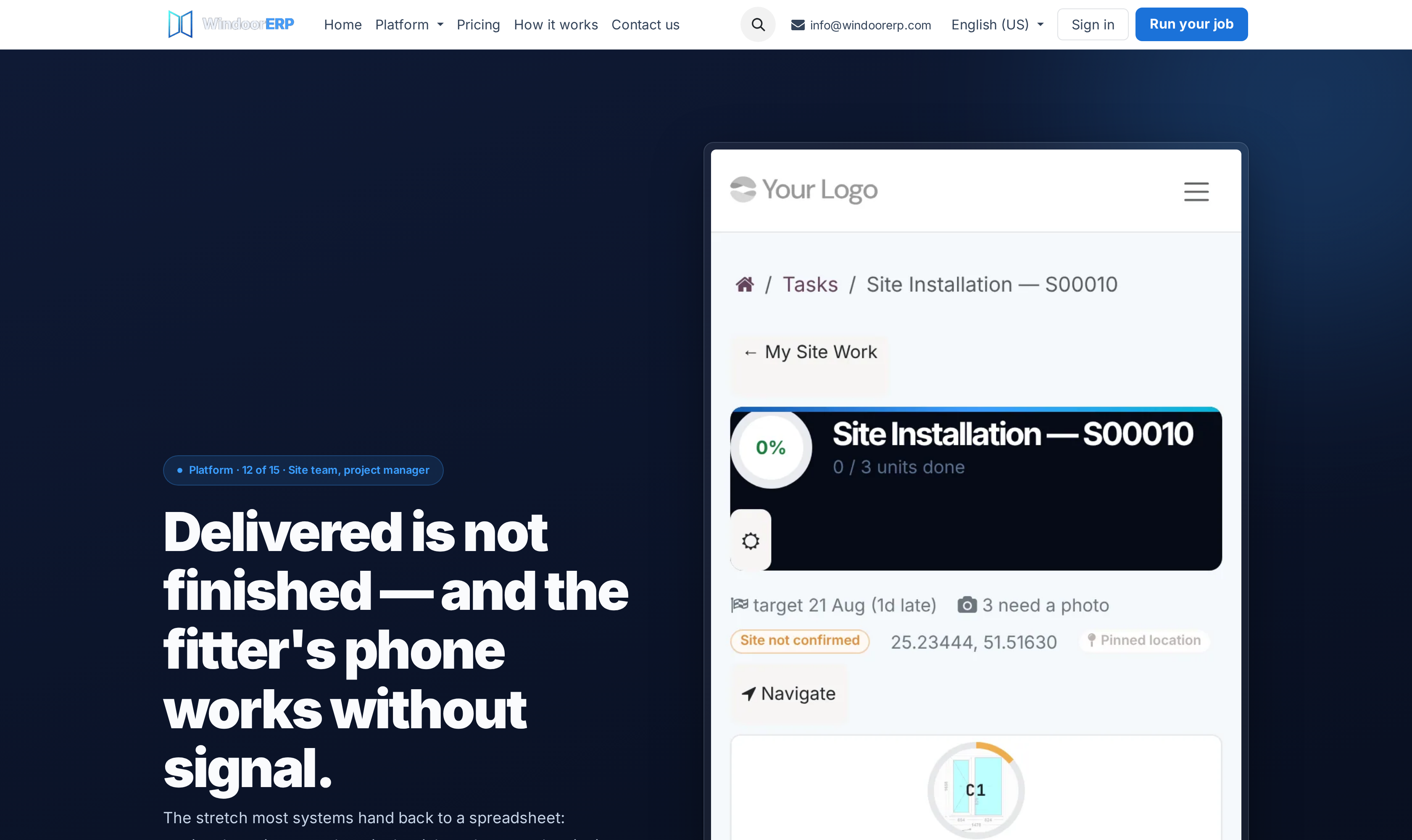This screenshot has width=1412, height=840.
Task: Click the WindoorERP logo
Action: coord(231,24)
